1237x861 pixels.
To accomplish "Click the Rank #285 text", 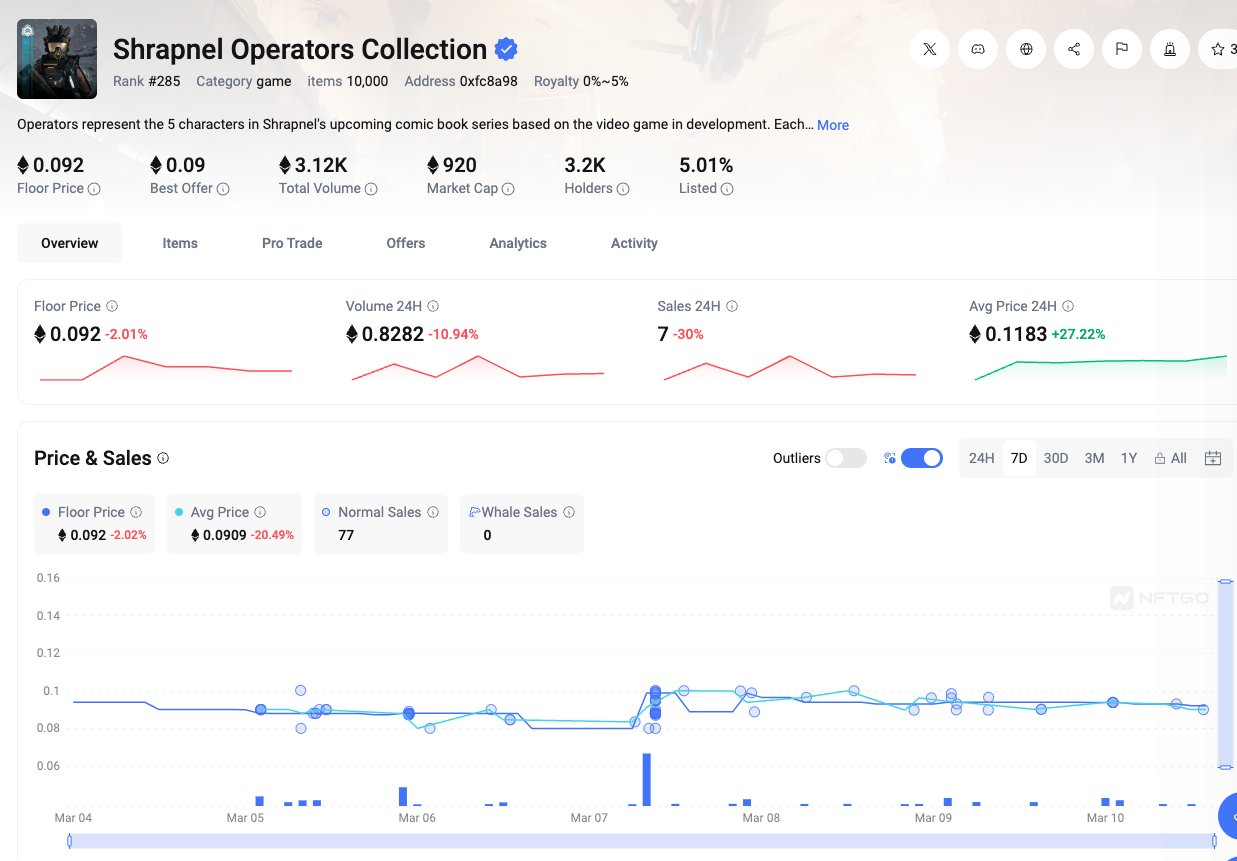I will [146, 81].
